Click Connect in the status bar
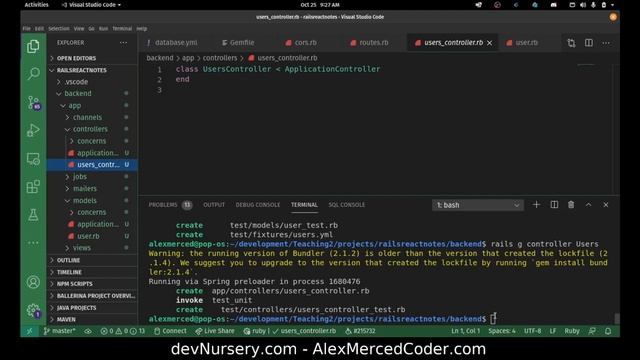Image resolution: width=640 pixels, height=360 pixels. [x=170, y=331]
